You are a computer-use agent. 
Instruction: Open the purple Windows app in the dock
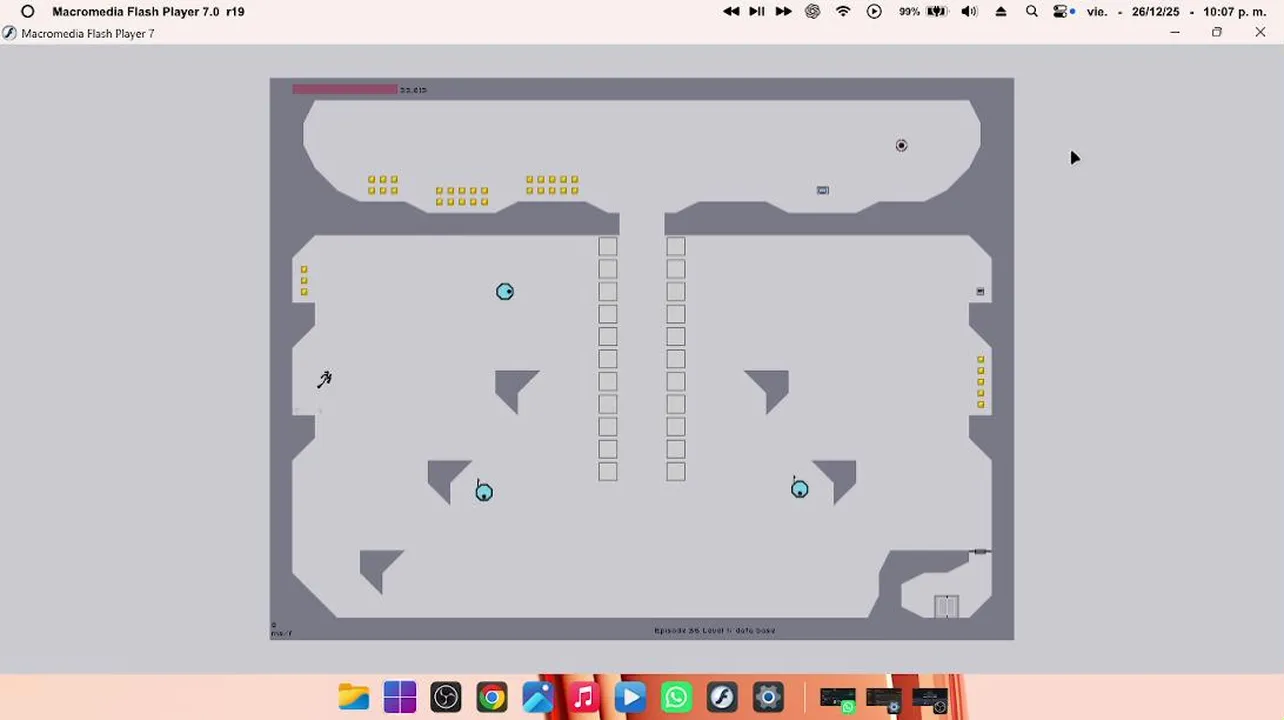point(400,697)
